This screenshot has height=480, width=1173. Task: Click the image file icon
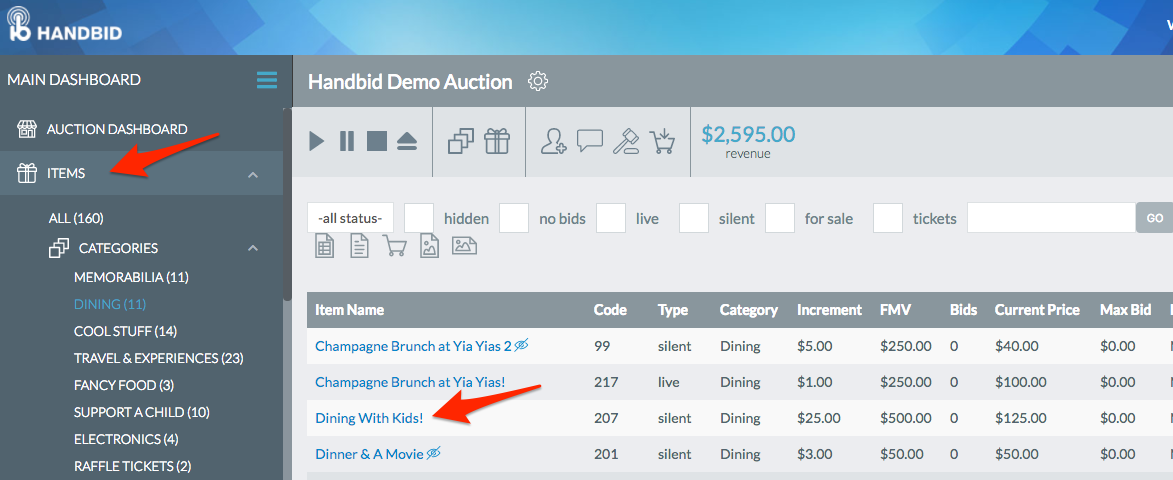429,246
